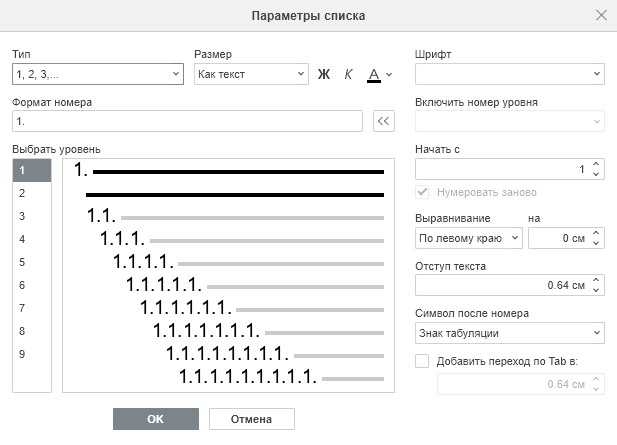The height and width of the screenshot is (445, 617).
Task: Open the Включить номер уровня dropdown
Action: click(x=510, y=121)
